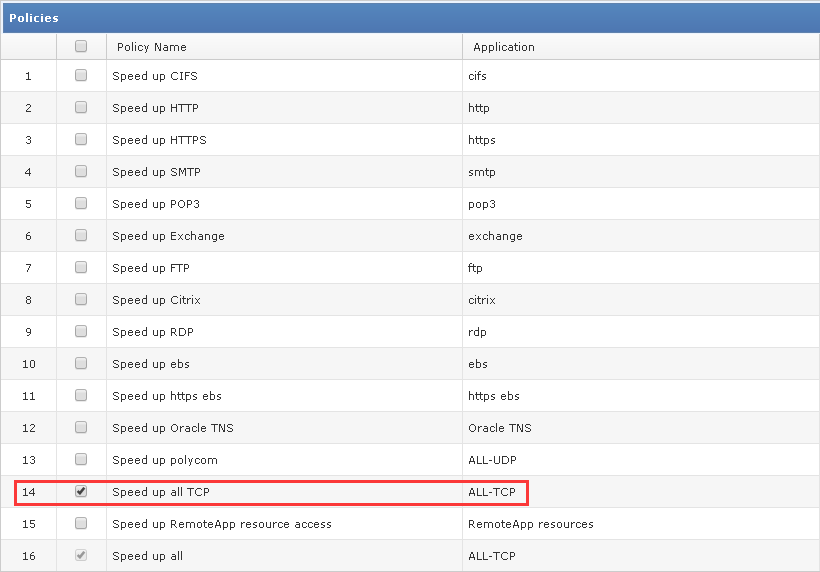Check the Speed up polycom box
This screenshot has width=820, height=572.
click(x=81, y=459)
